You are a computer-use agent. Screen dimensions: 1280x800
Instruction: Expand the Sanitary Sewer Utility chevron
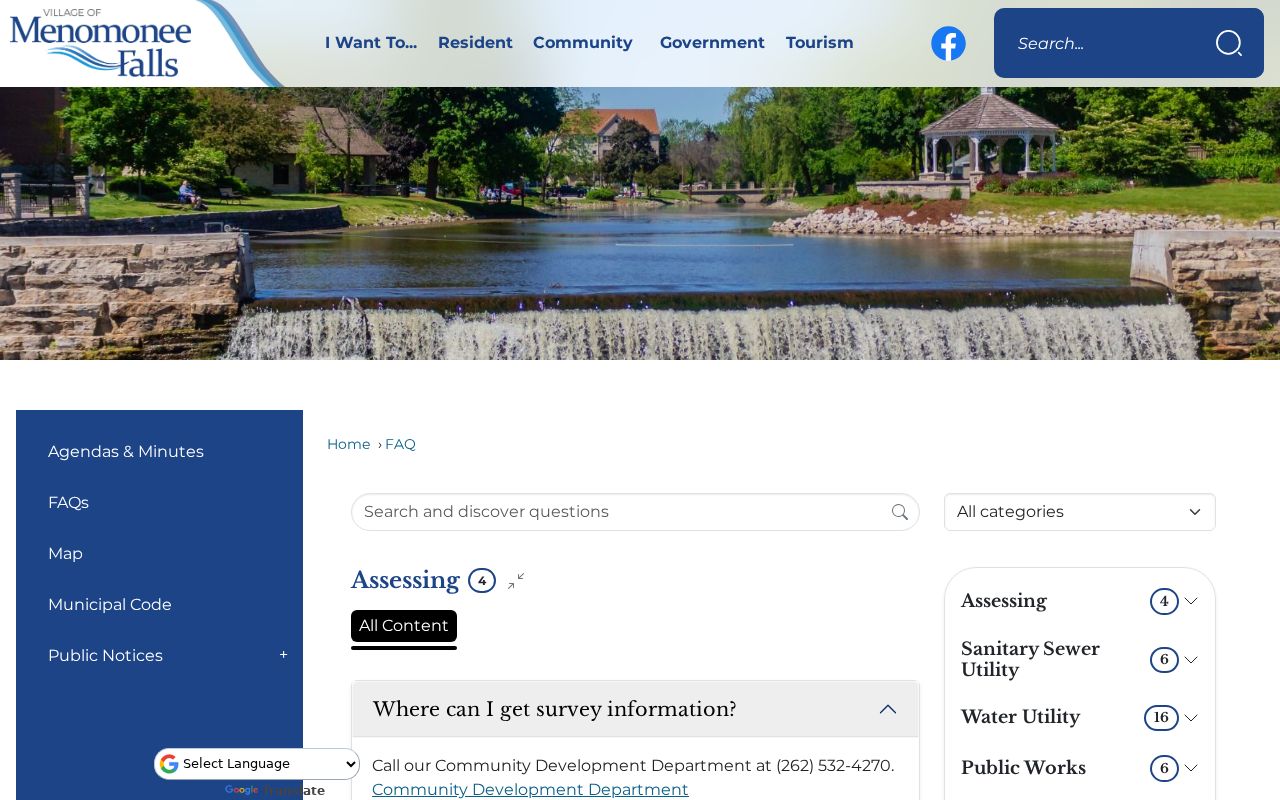coord(1191,660)
